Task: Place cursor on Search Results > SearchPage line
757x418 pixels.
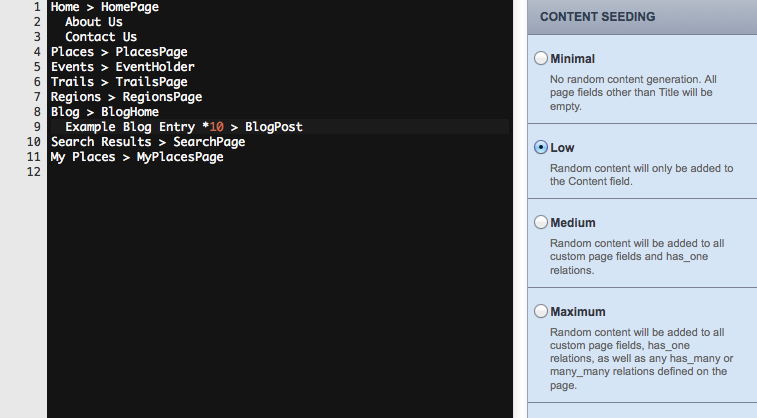Action: click(x=148, y=142)
